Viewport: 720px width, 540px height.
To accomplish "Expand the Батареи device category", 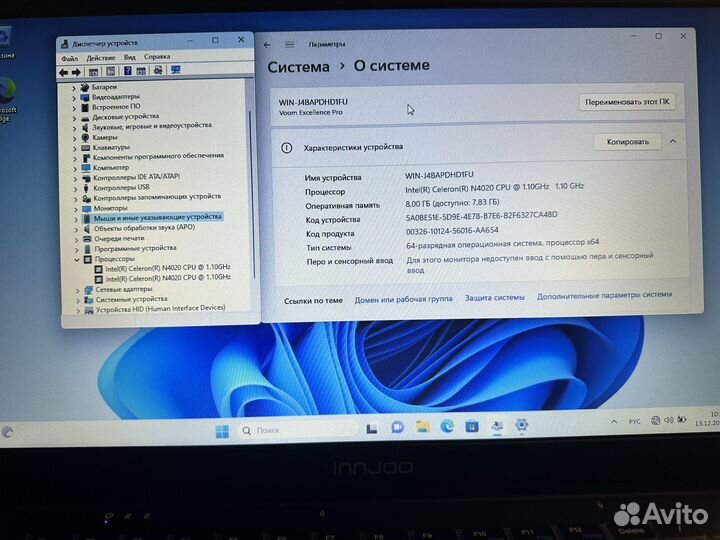I will 74,87.
